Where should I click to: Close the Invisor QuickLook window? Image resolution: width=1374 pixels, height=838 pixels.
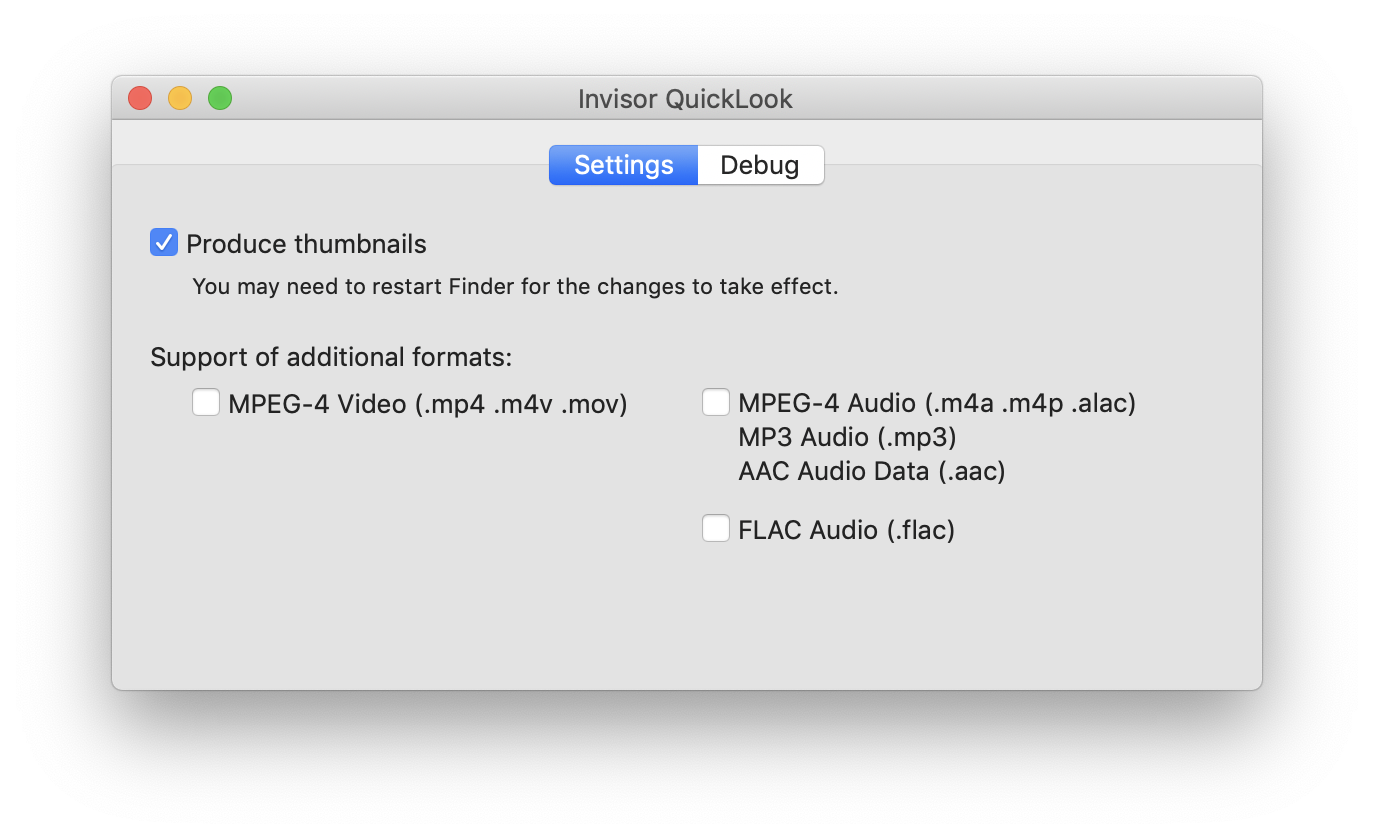[140, 98]
